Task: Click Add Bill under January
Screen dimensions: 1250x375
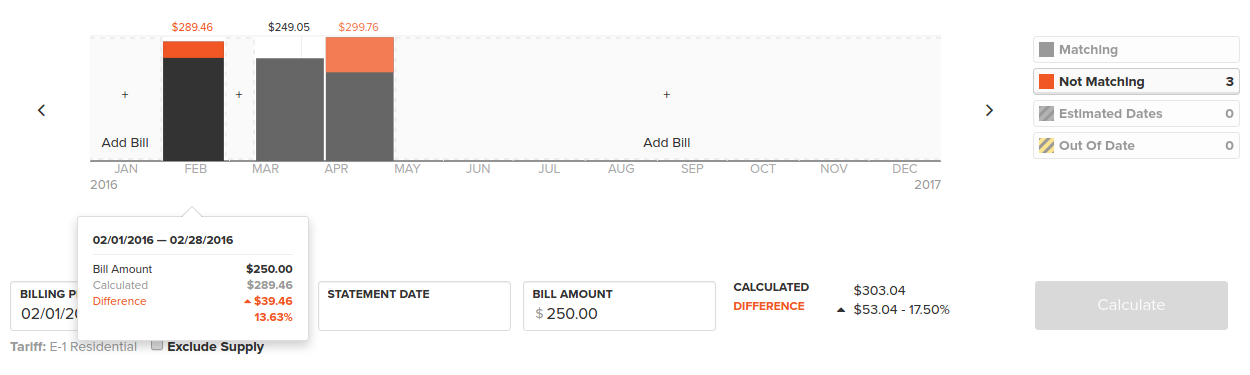Action: click(x=125, y=143)
